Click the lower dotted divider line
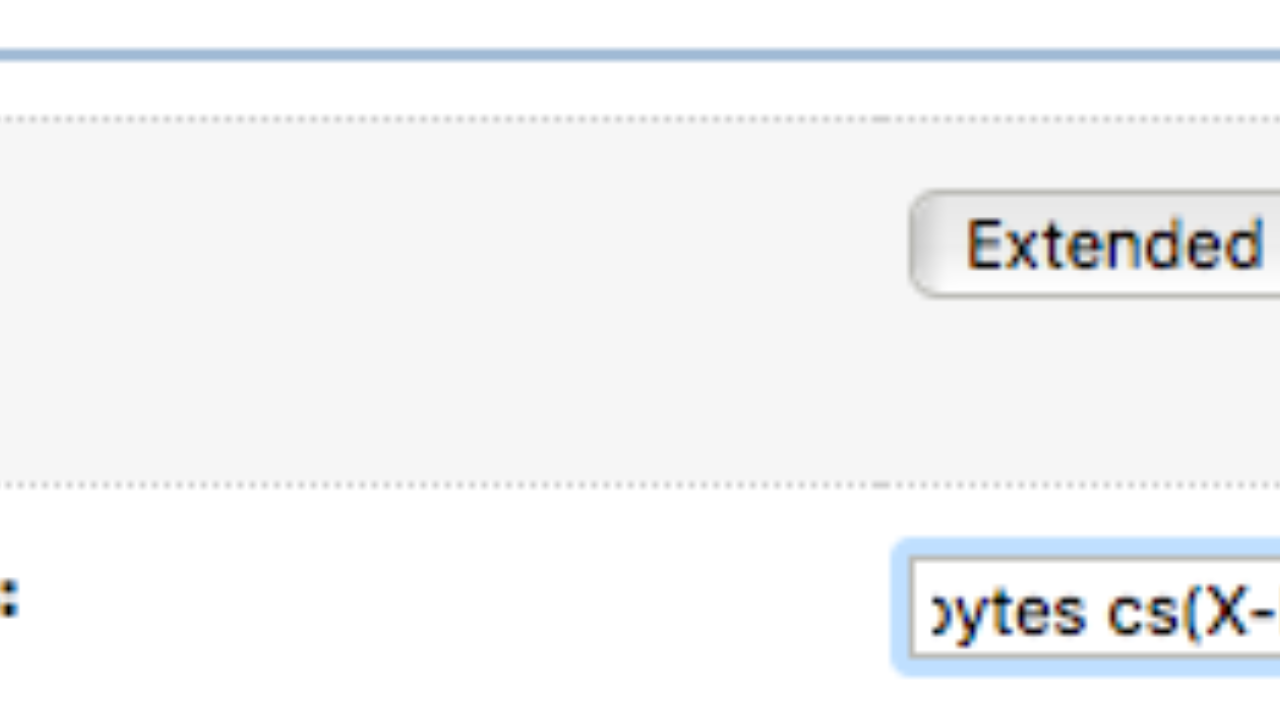This screenshot has height=720, width=1280. [x=640, y=485]
